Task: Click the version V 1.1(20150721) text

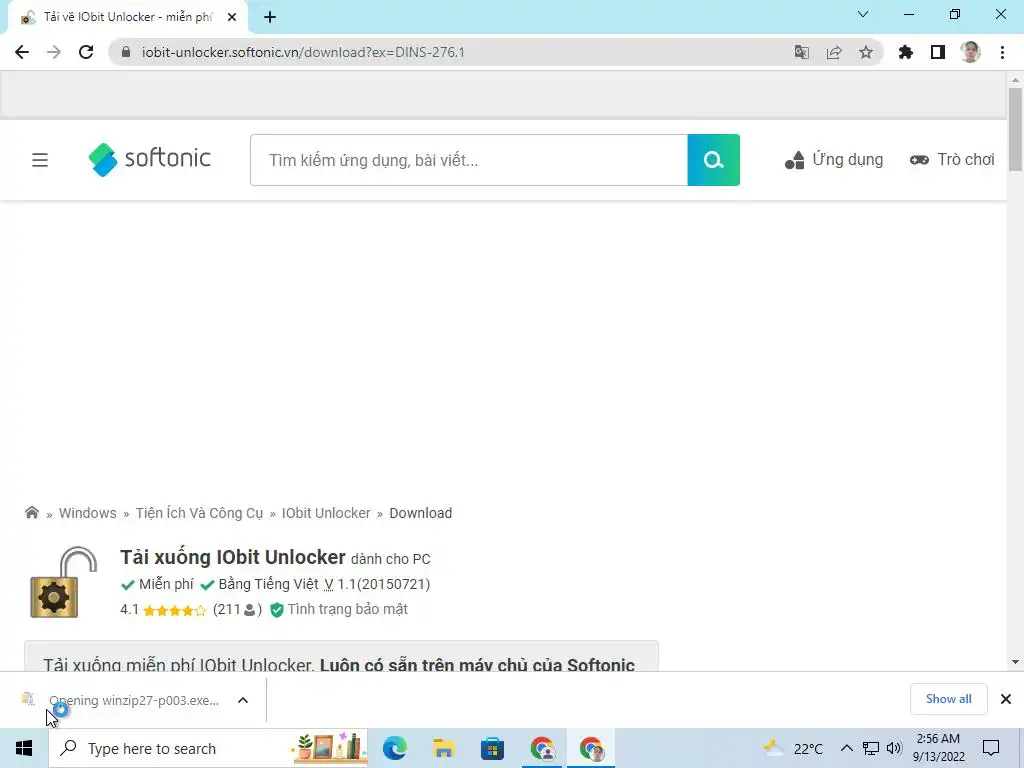Action: point(377,584)
